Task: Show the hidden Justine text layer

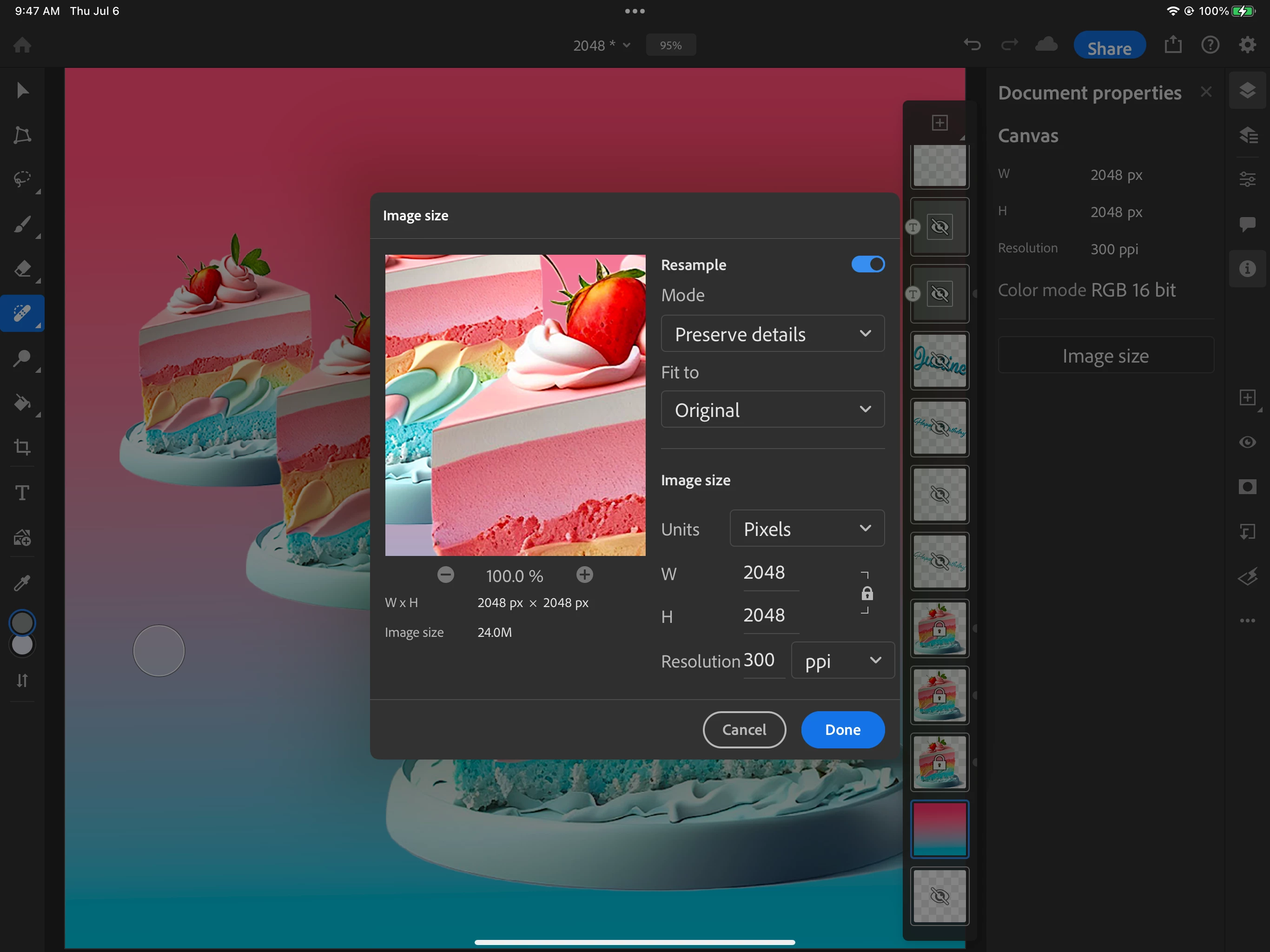Action: pos(939,361)
